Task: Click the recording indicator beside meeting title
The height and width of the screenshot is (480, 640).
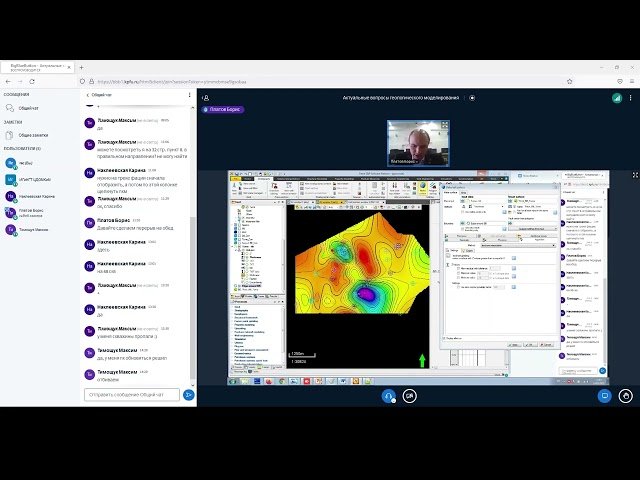Action: [x=472, y=98]
